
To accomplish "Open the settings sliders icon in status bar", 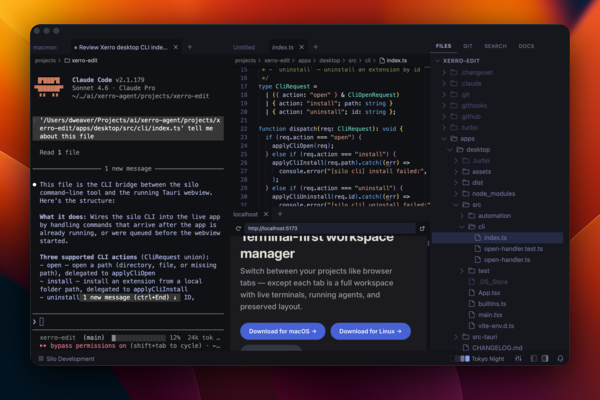I will pyautogui.click(x=518, y=359).
